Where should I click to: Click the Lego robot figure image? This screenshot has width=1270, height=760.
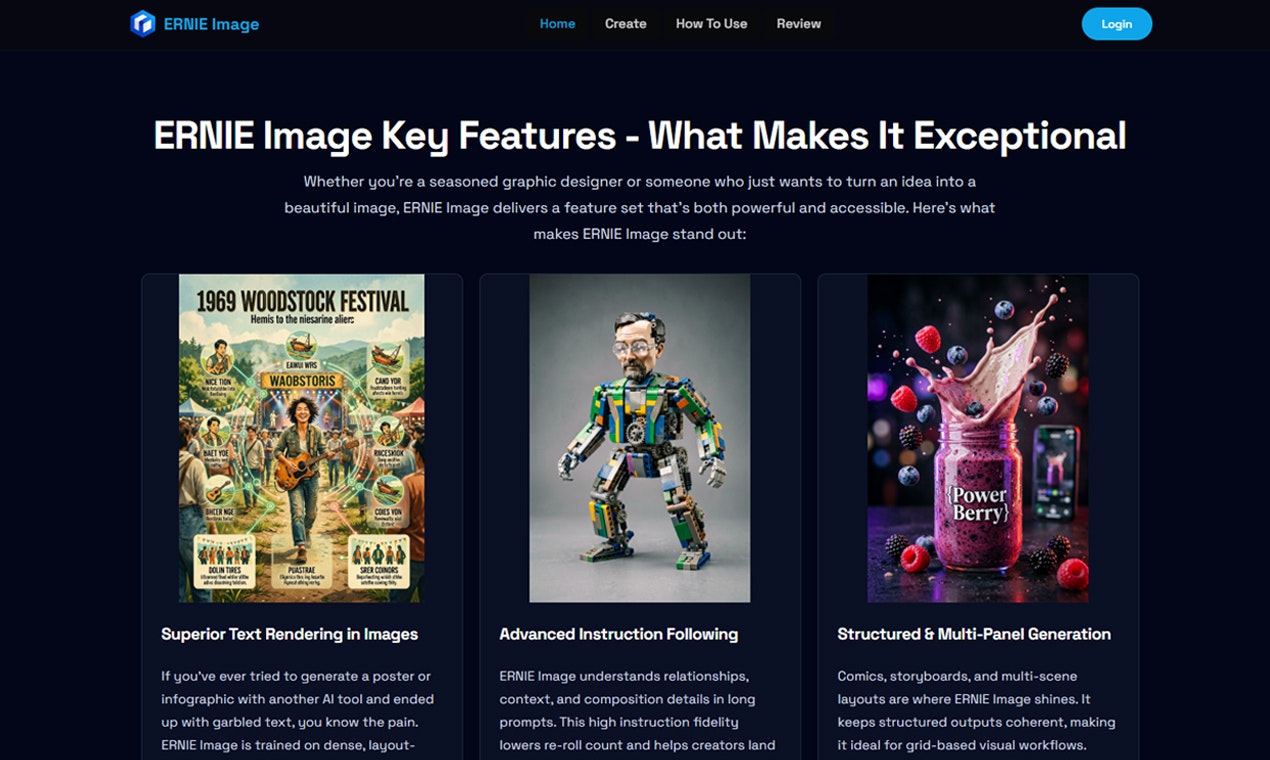[638, 437]
